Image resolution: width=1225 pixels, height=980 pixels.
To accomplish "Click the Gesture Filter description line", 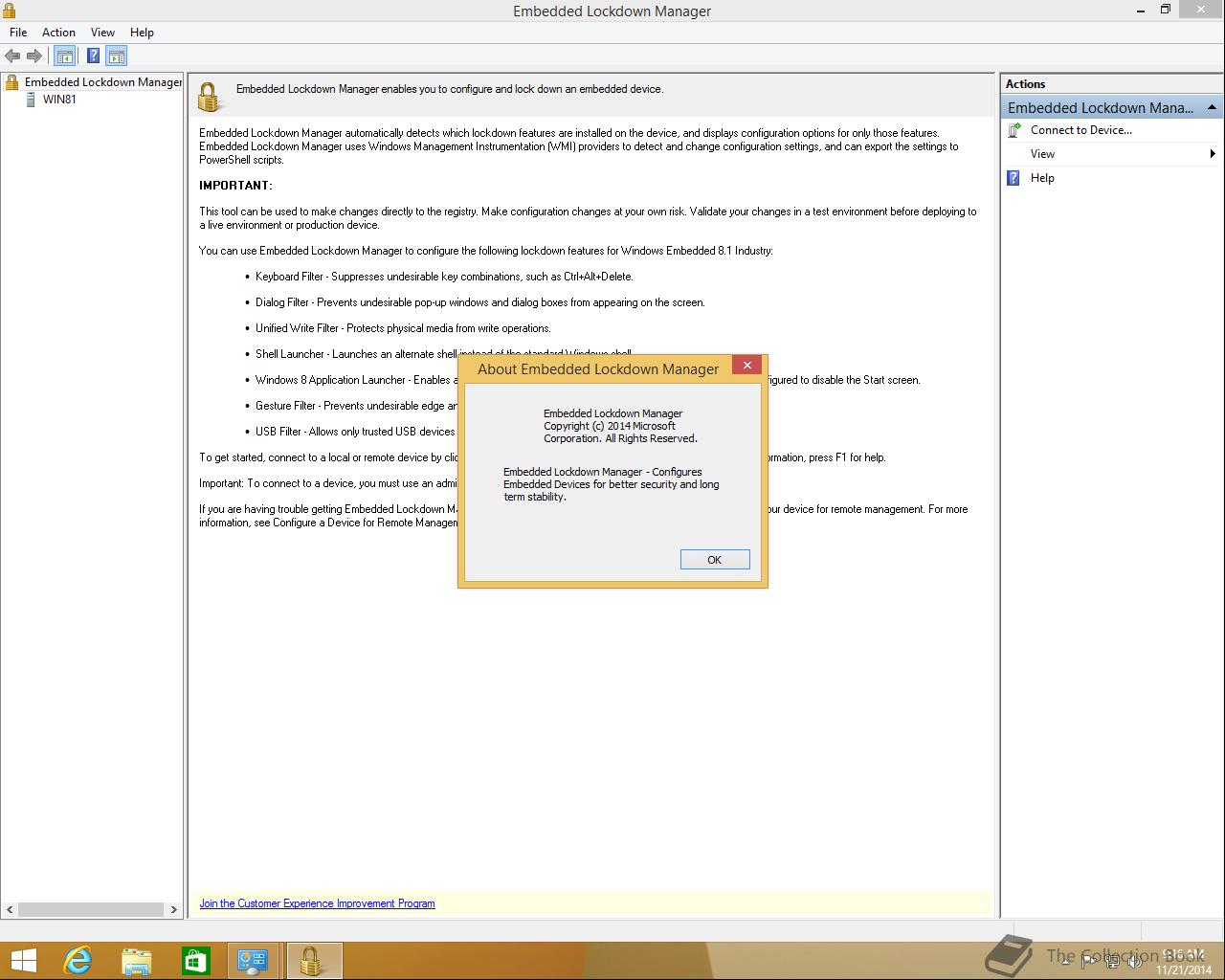I will point(356,406).
